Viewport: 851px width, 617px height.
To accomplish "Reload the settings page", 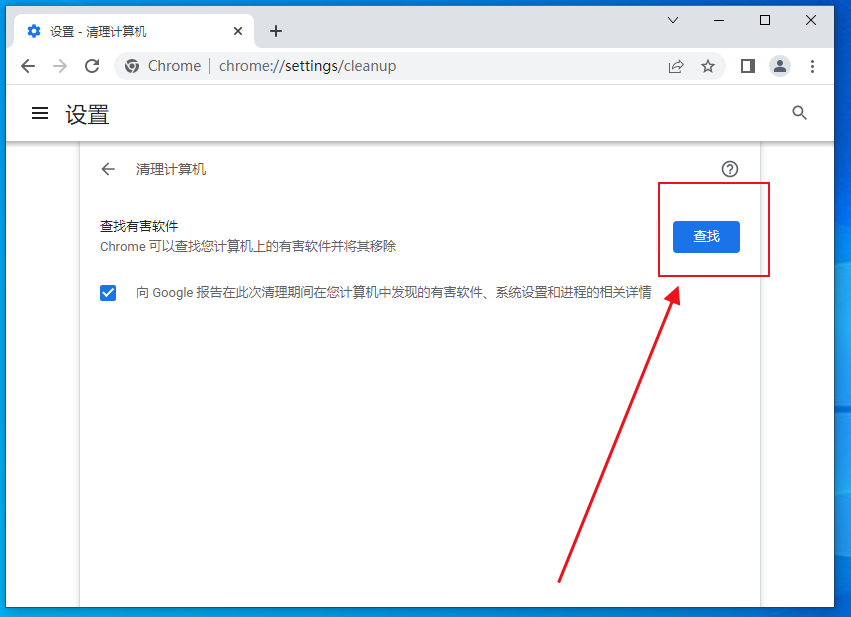I will tap(92, 66).
